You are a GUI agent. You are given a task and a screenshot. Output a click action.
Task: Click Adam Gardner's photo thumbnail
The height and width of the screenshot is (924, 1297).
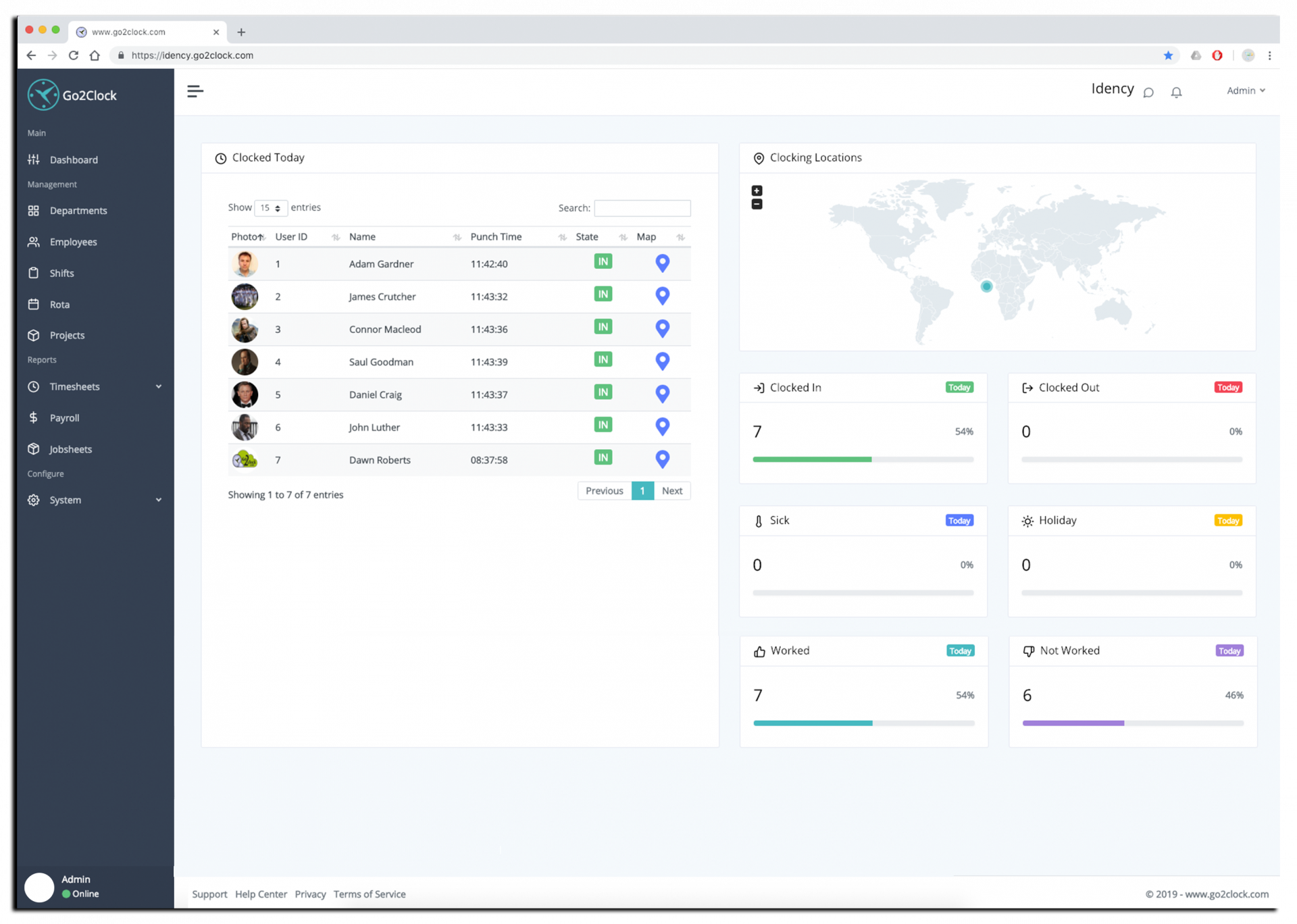pos(245,263)
